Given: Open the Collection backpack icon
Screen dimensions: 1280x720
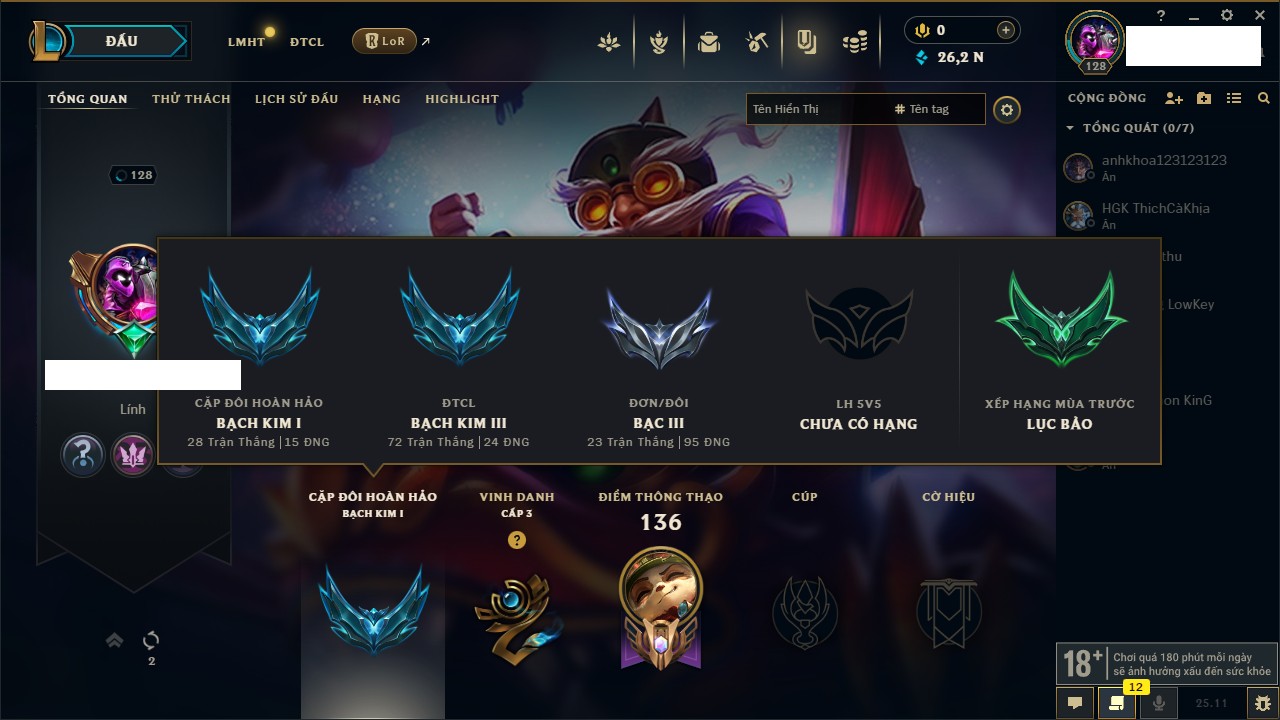Looking at the screenshot, I should coord(709,42).
